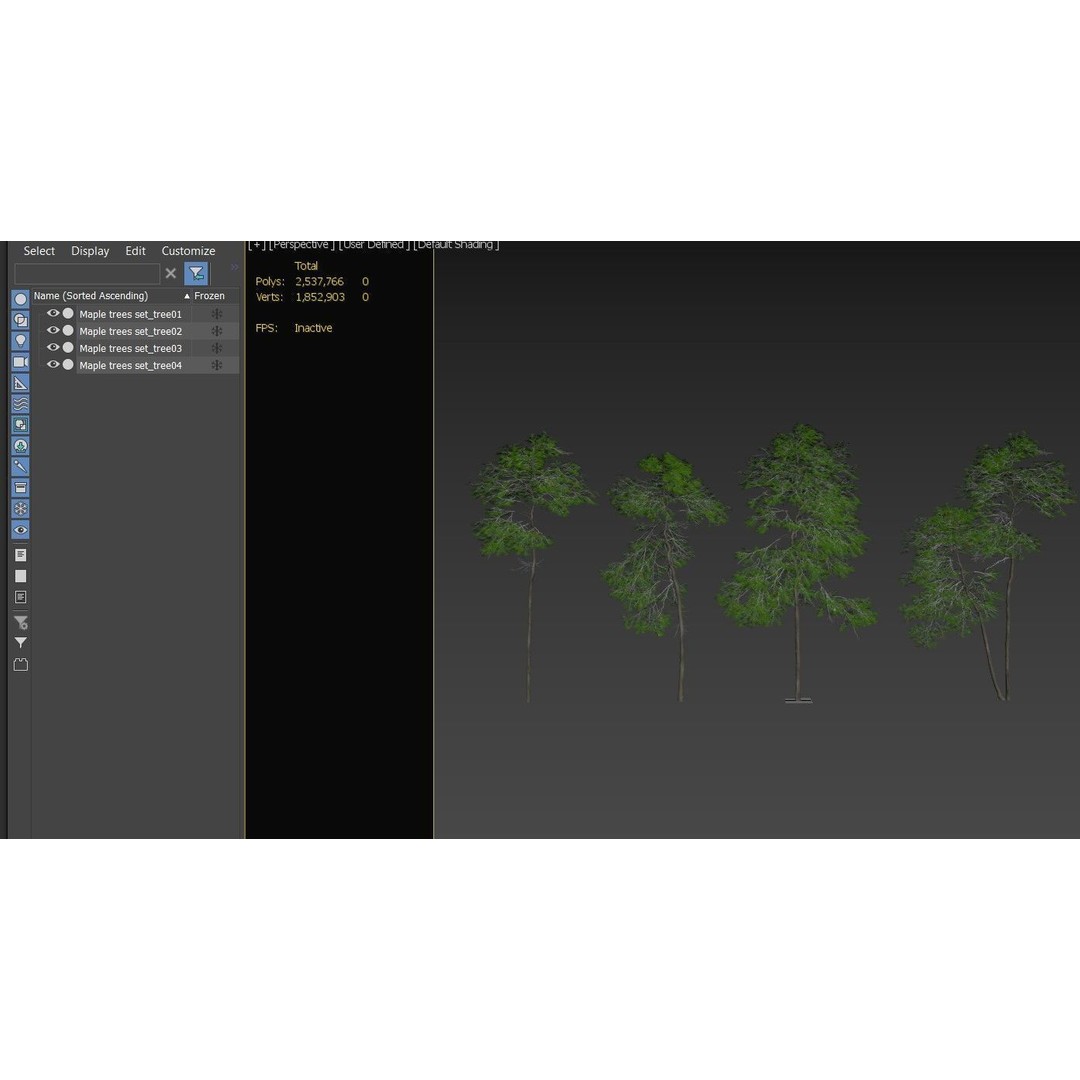Click the Total statistics heading
The height and width of the screenshot is (1080, 1080).
[x=307, y=266]
